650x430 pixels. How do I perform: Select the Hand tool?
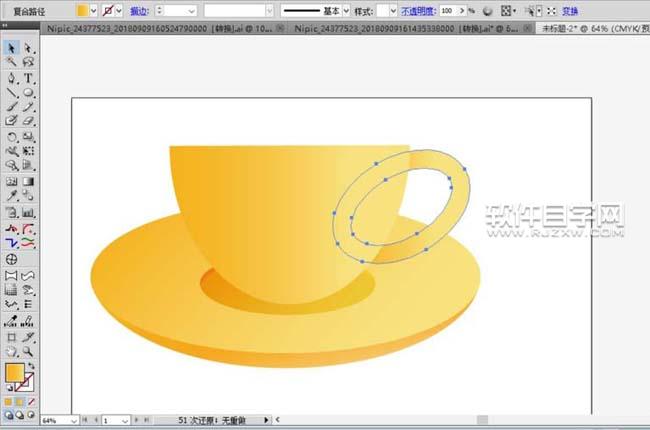pyautogui.click(x=11, y=352)
